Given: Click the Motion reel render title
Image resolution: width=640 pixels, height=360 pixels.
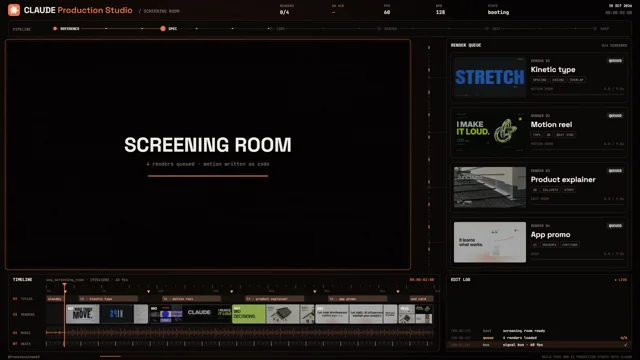Looking at the screenshot, I should tap(551, 124).
